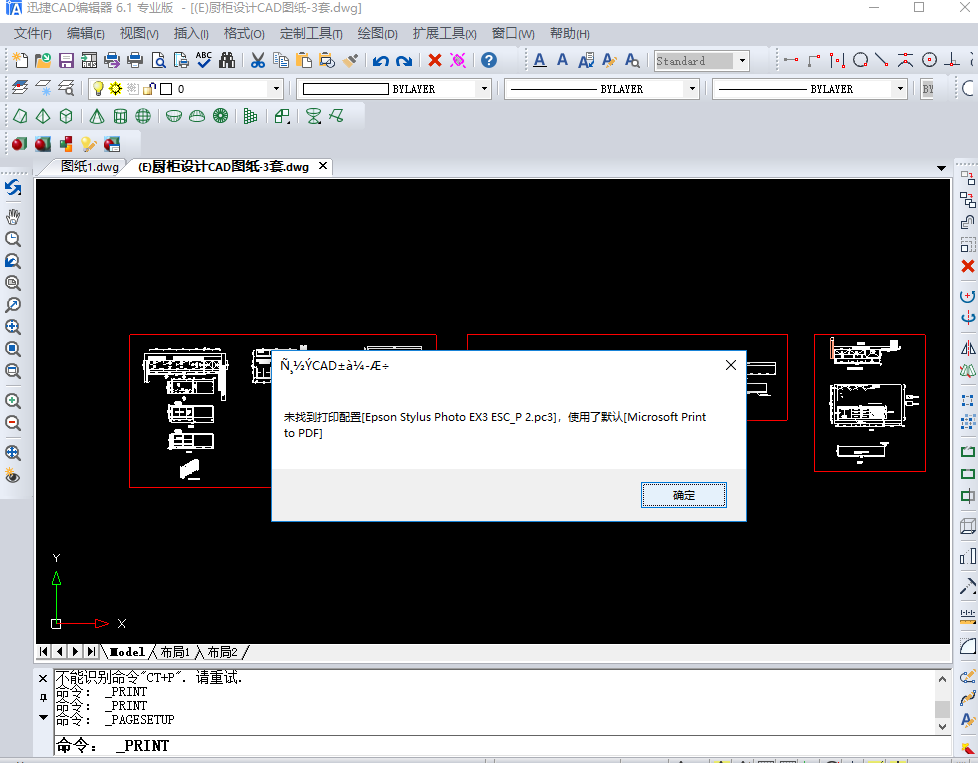Expand the BYLAYER linetype dropdown
Viewport: 978px width, 763px height.
[691, 88]
